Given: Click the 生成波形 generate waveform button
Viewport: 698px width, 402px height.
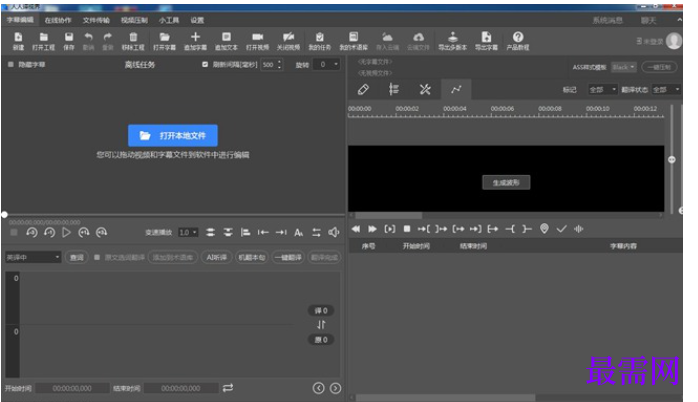Looking at the screenshot, I should coord(506,183).
